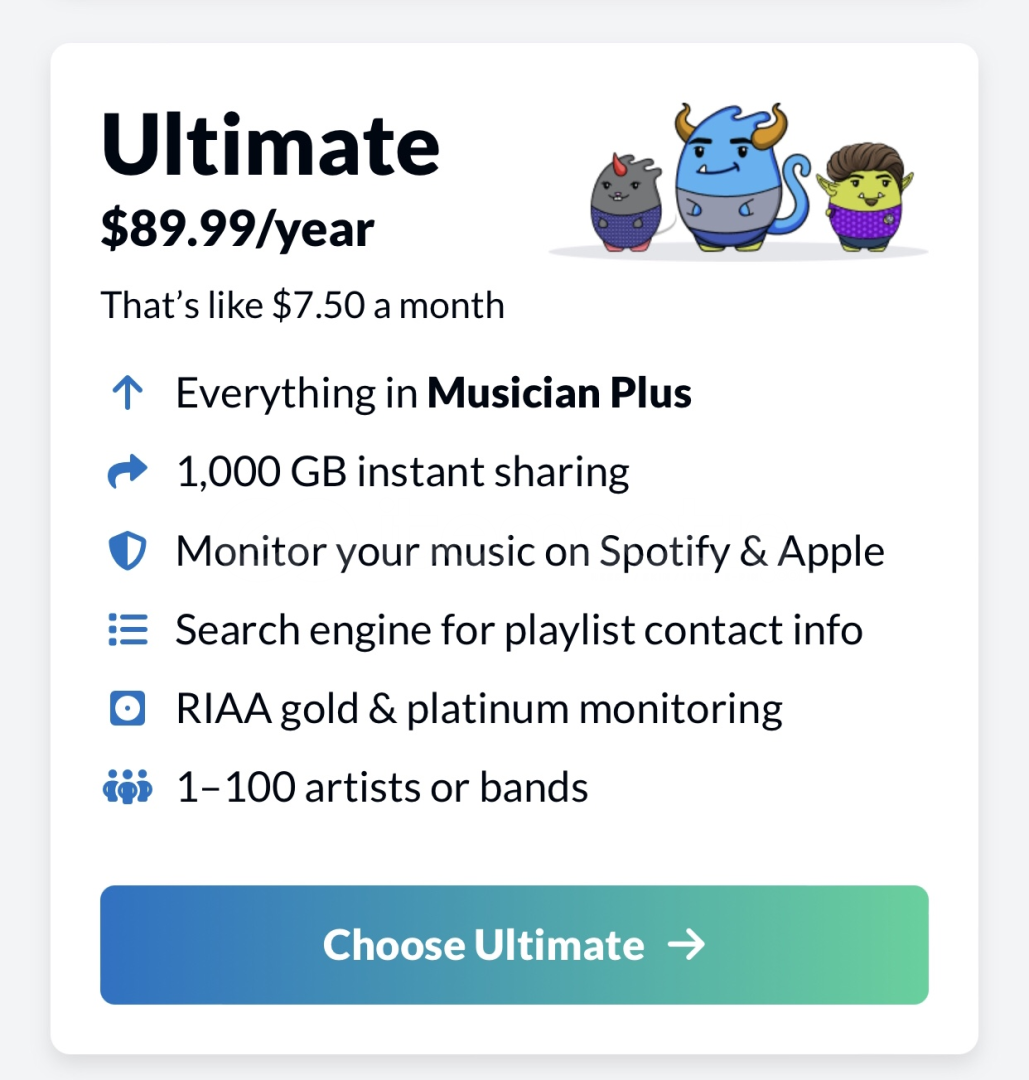Click the group of people icon
This screenshot has width=1029, height=1080.
(x=127, y=787)
